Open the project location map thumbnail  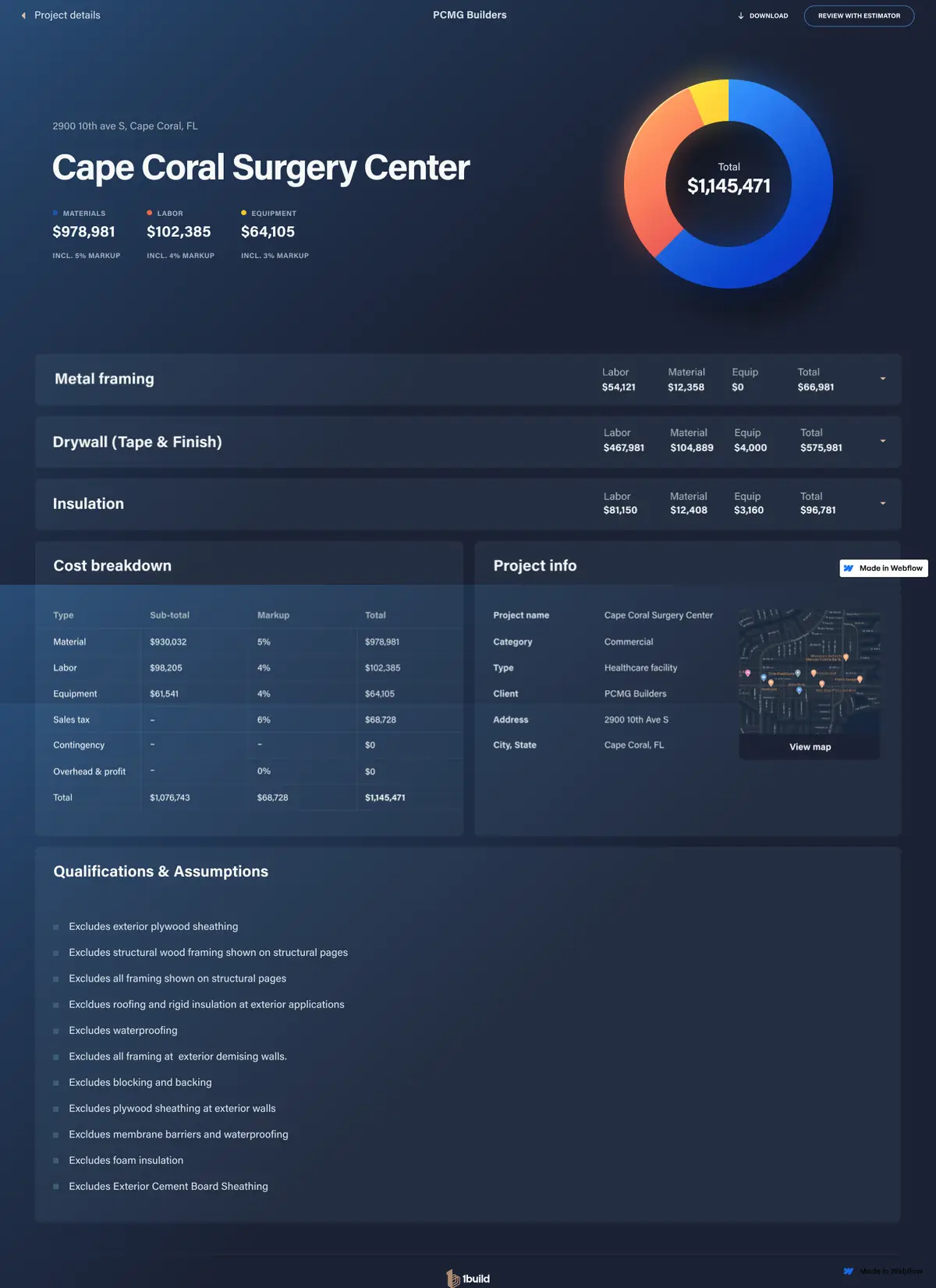810,672
